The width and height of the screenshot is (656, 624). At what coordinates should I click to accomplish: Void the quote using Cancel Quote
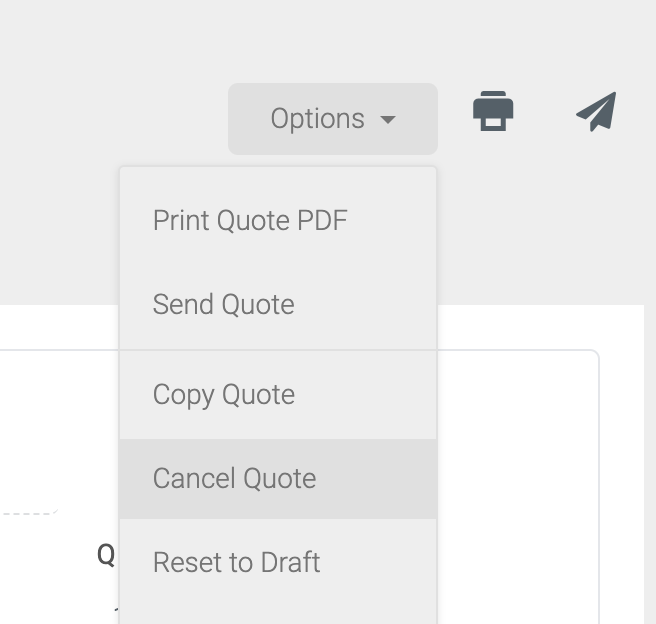[235, 478]
